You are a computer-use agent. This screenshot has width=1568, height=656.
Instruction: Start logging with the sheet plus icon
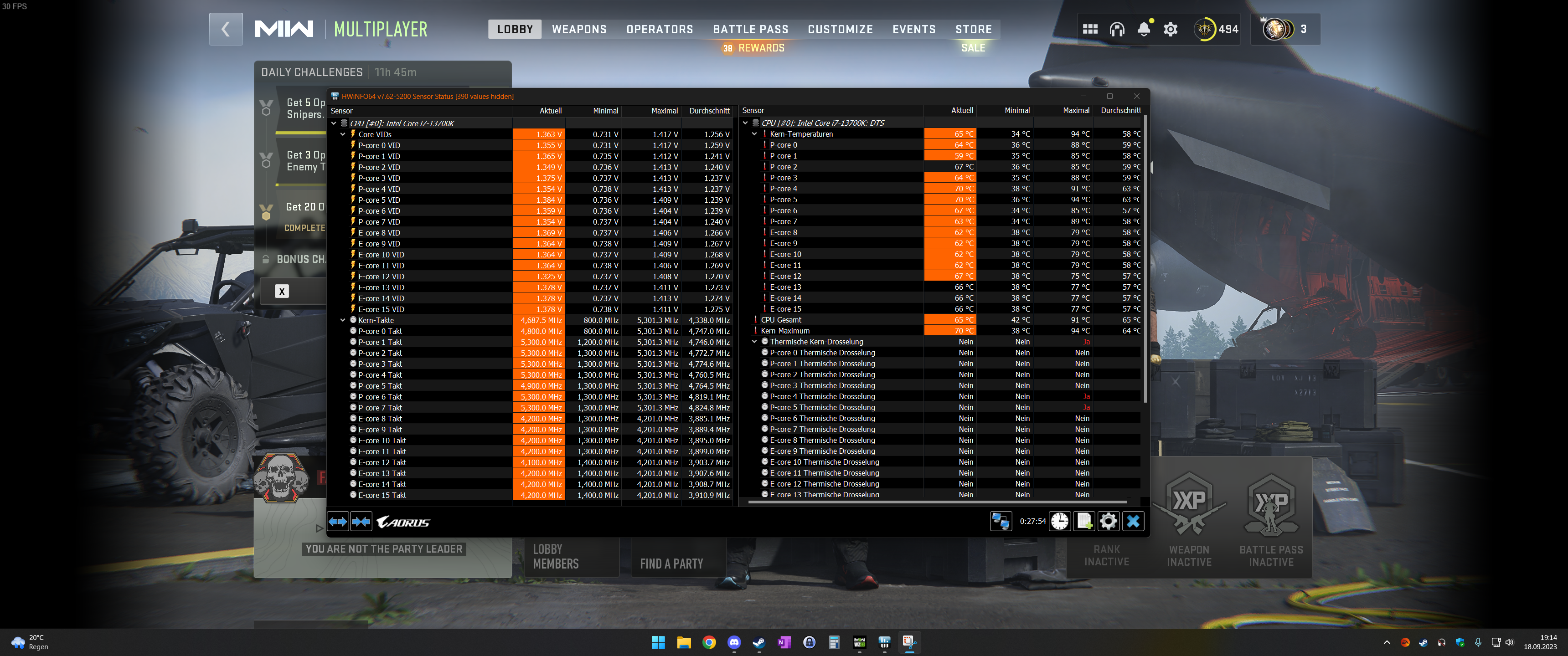[1083, 522]
